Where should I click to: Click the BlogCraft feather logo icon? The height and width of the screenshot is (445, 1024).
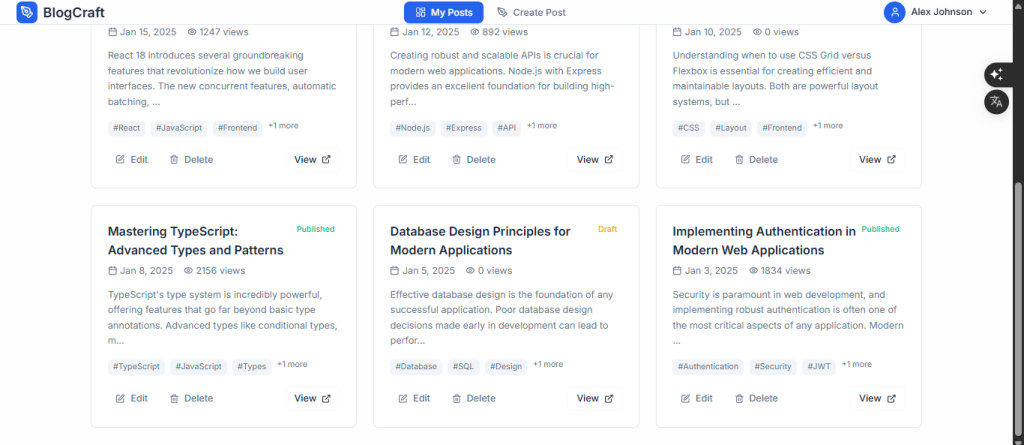[x=27, y=12]
